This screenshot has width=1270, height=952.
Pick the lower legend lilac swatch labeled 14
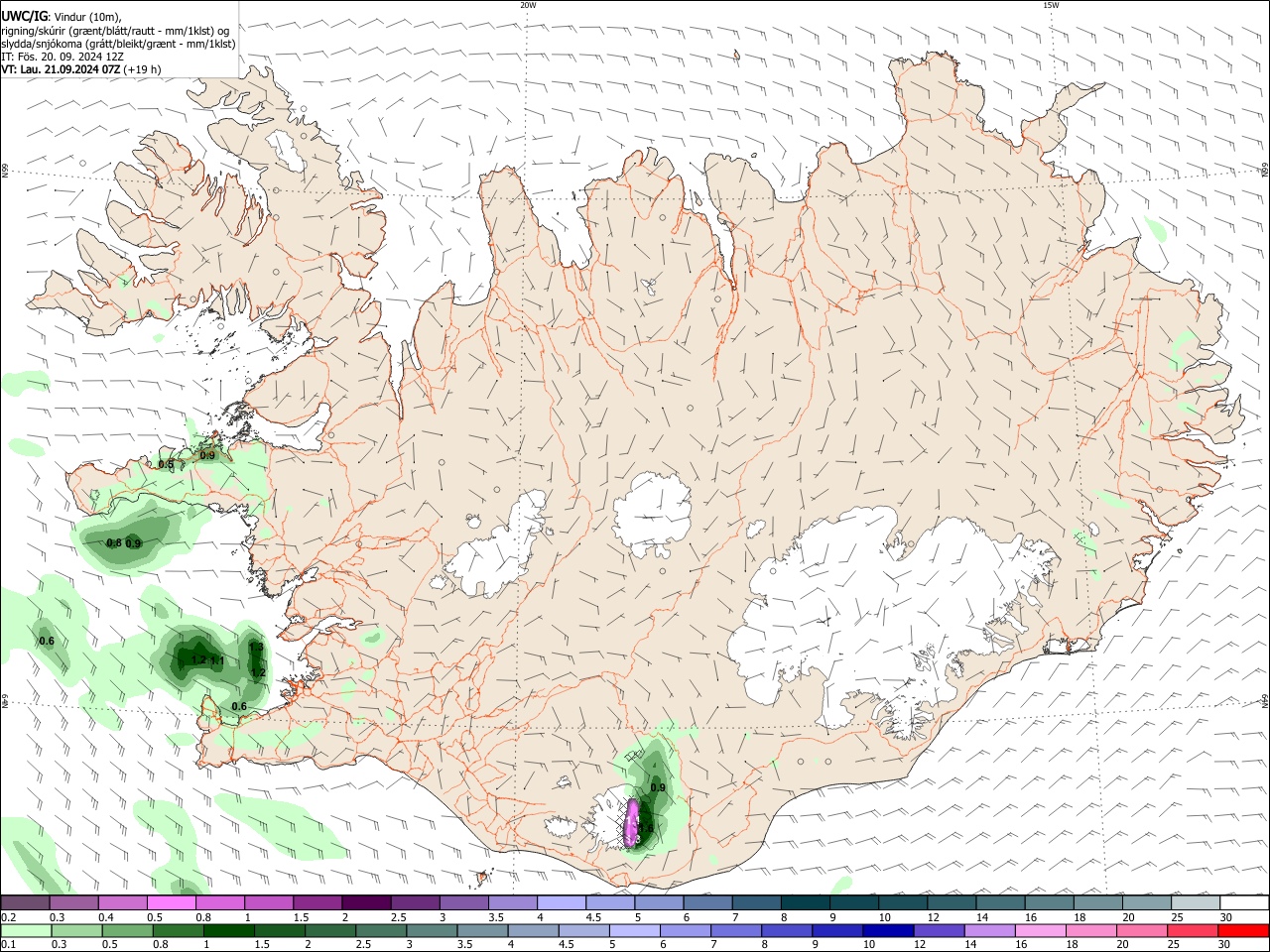tap(990, 930)
